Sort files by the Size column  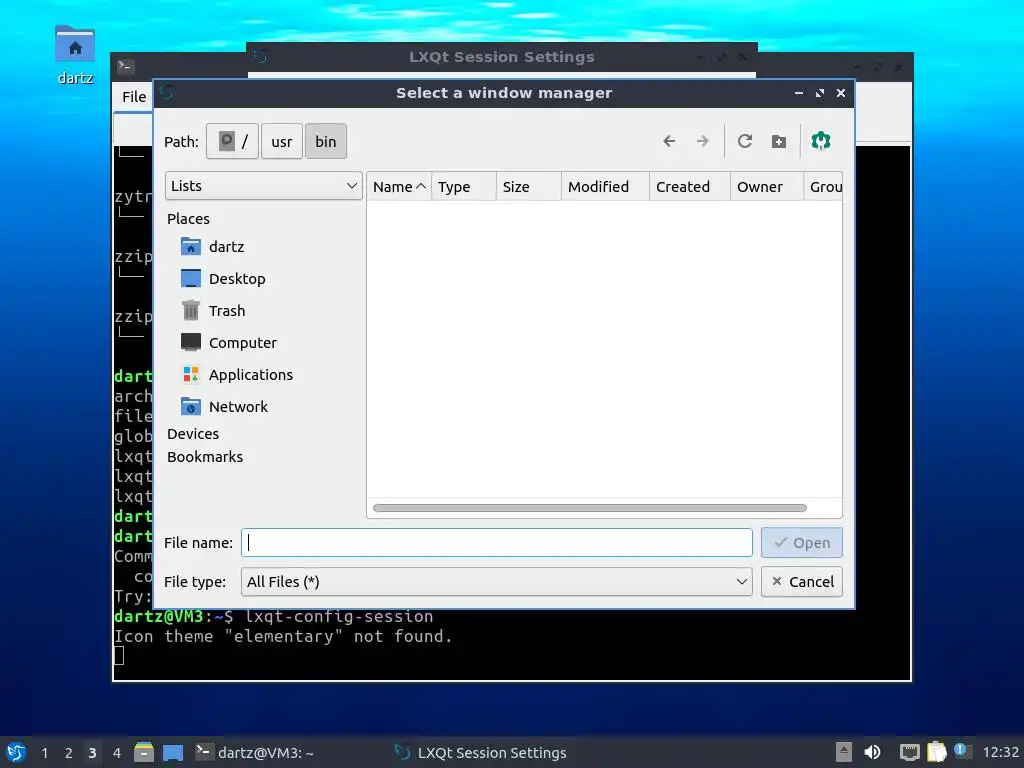point(528,187)
